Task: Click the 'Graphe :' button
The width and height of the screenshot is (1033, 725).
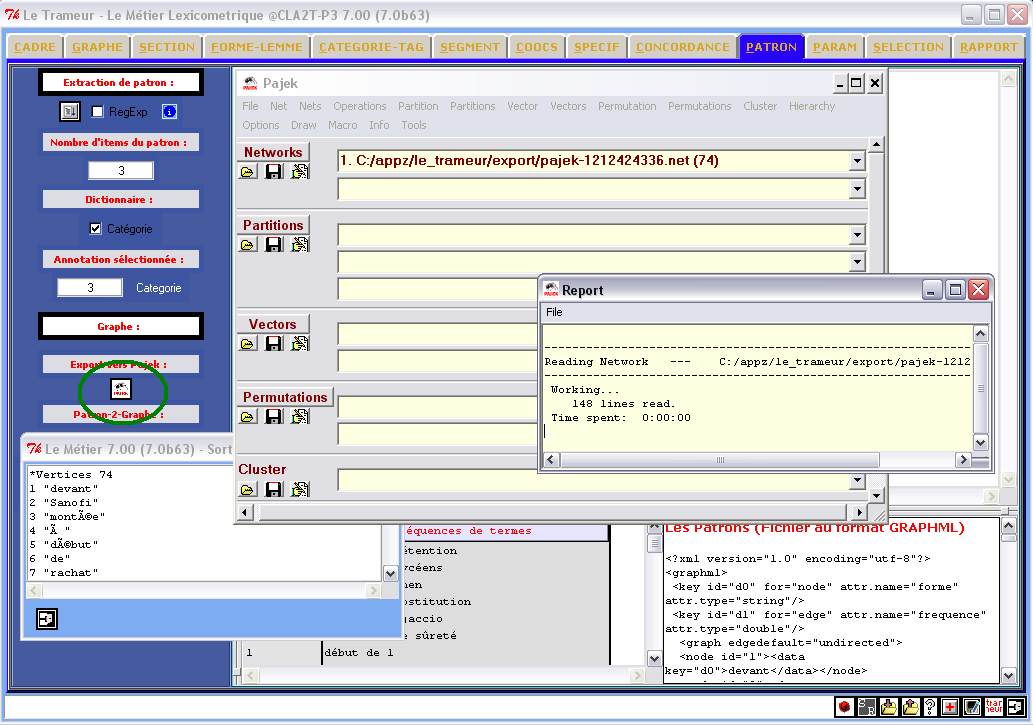Action: point(121,326)
